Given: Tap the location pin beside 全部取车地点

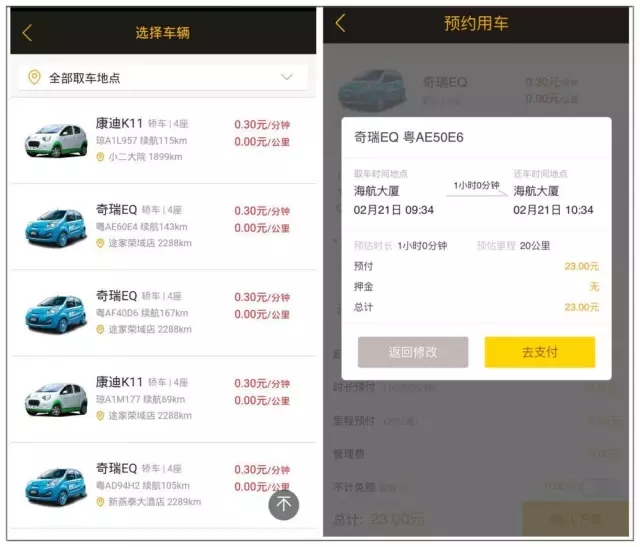Looking at the screenshot, I should (x=34, y=77).
